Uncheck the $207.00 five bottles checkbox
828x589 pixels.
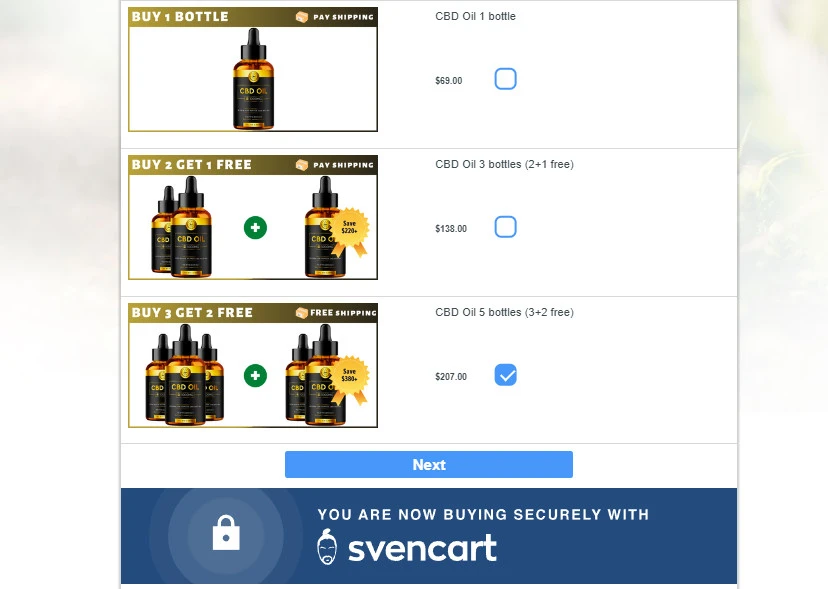505,375
